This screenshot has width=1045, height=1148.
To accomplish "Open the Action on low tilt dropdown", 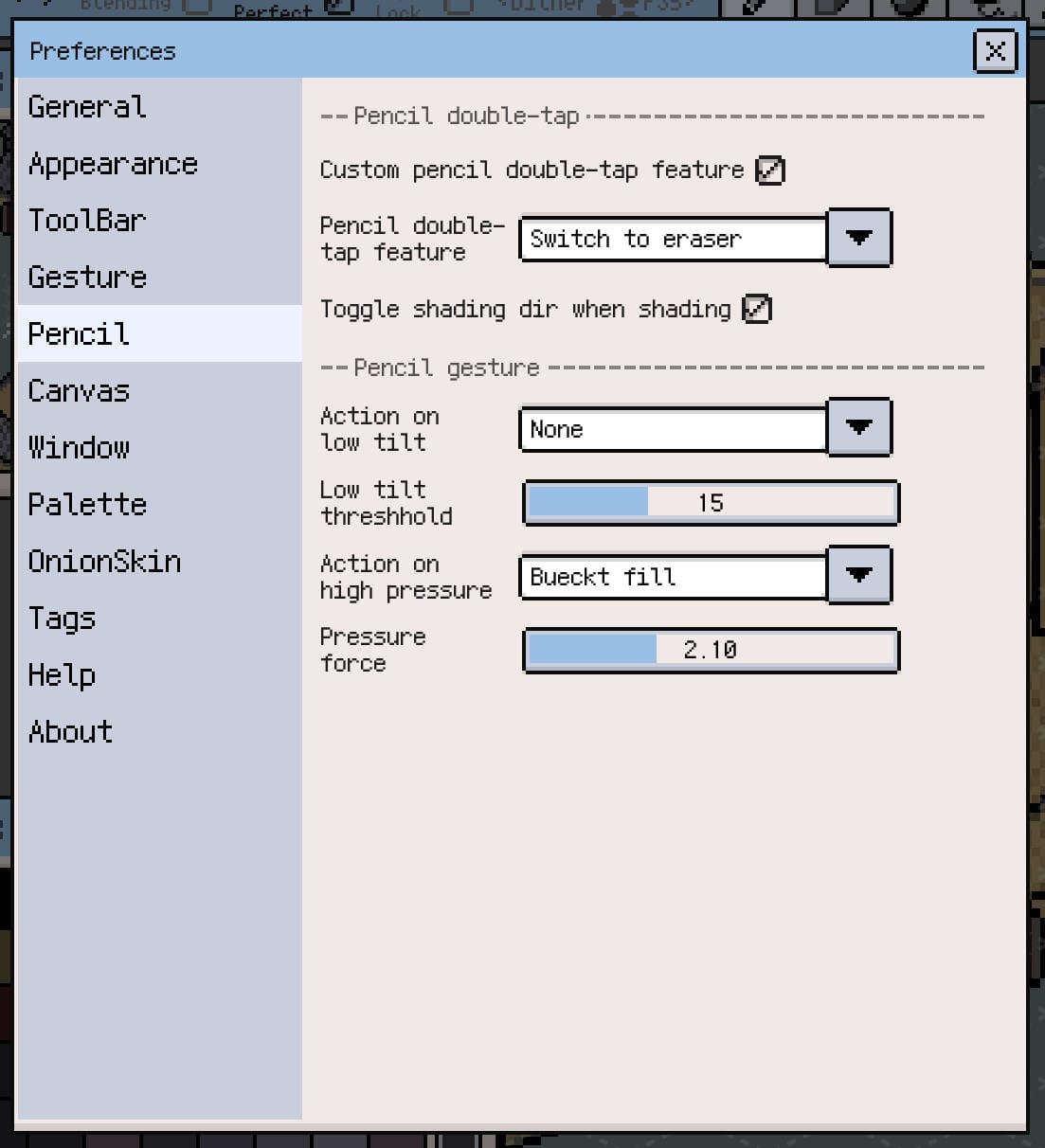I will coord(858,428).
